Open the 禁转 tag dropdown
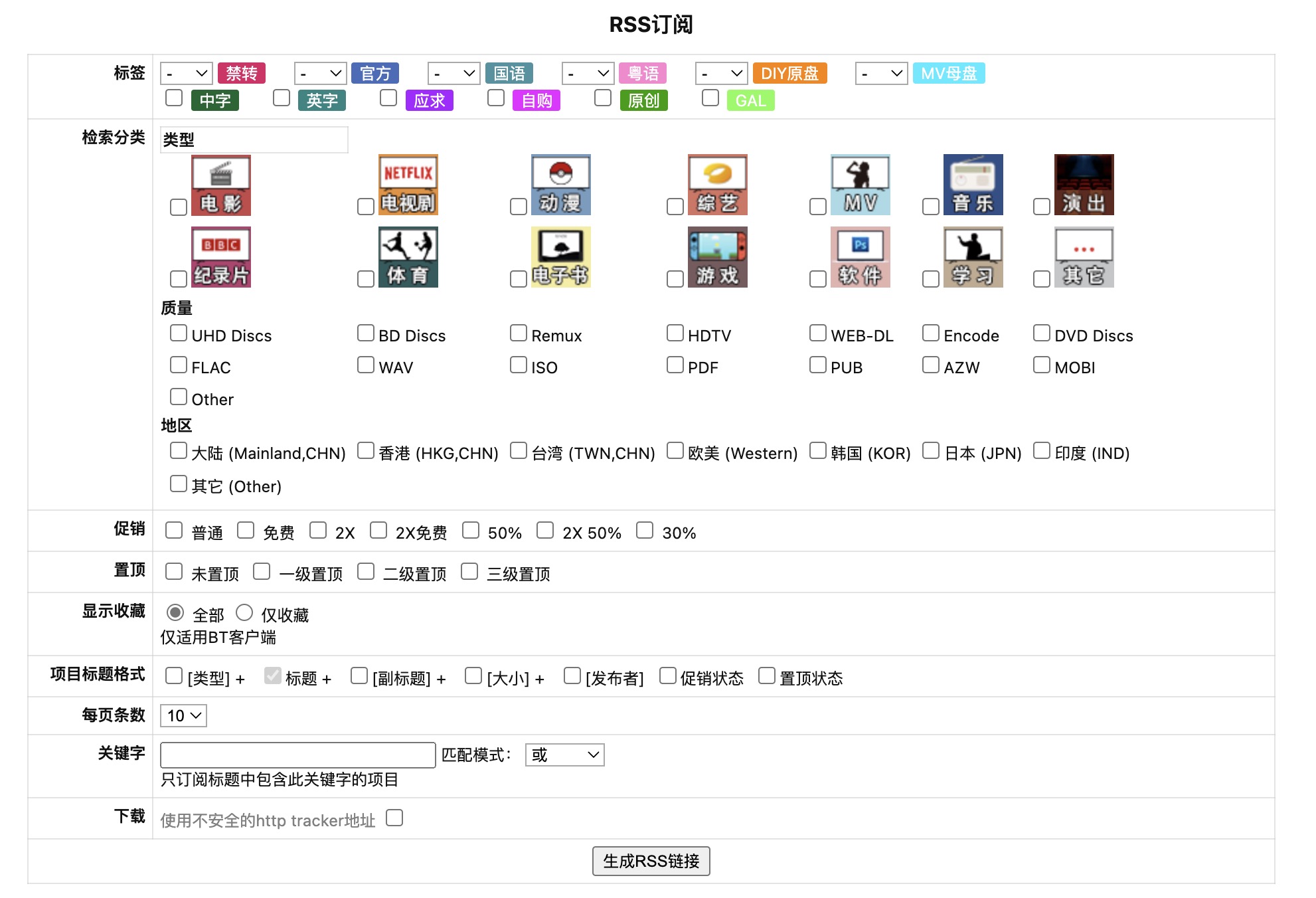 pos(187,73)
